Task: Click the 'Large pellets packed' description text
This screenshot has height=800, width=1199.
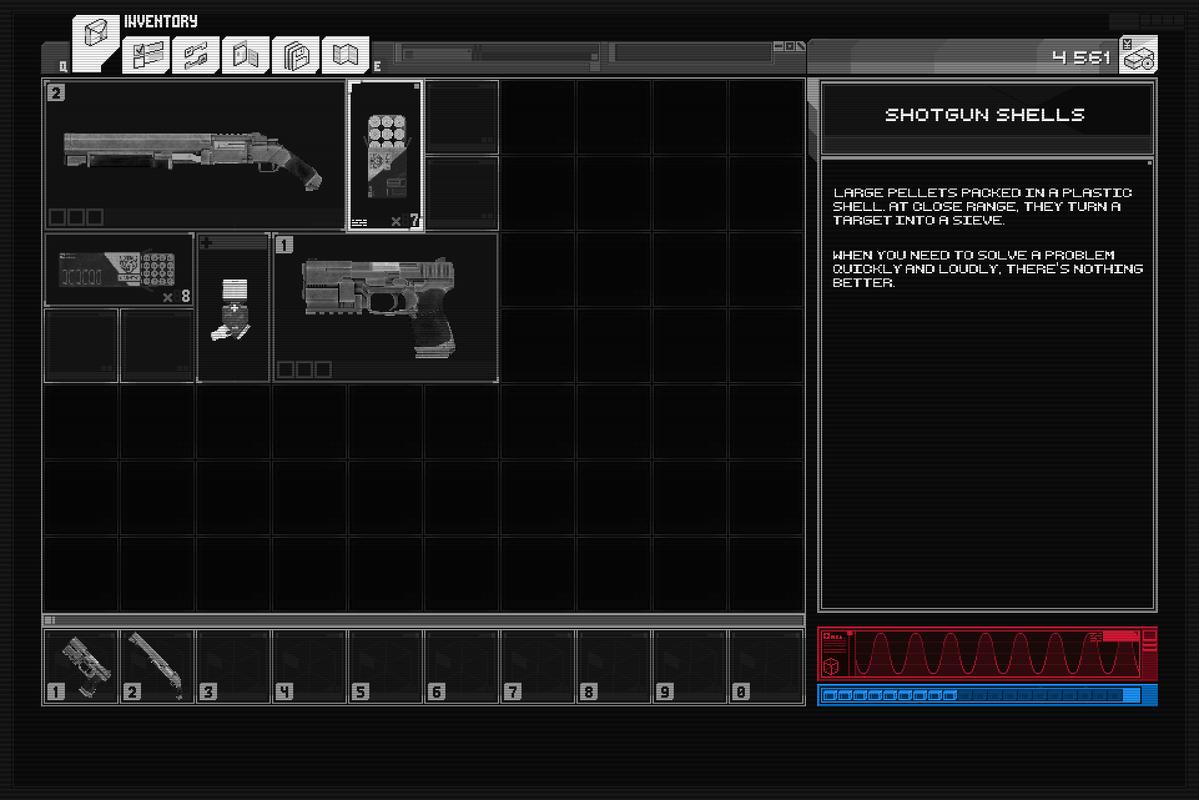Action: coord(982,207)
